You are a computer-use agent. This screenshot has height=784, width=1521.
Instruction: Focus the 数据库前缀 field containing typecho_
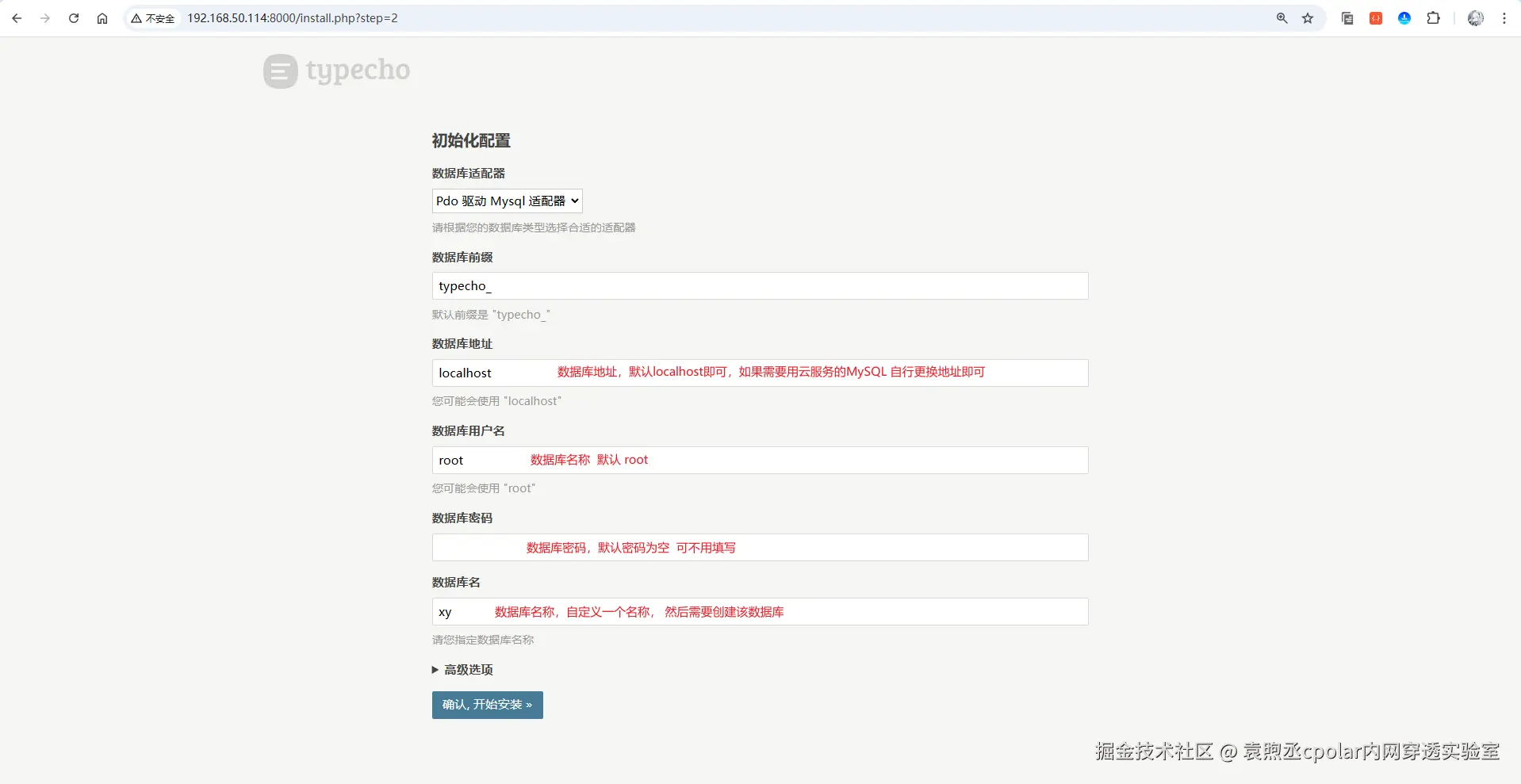click(760, 286)
